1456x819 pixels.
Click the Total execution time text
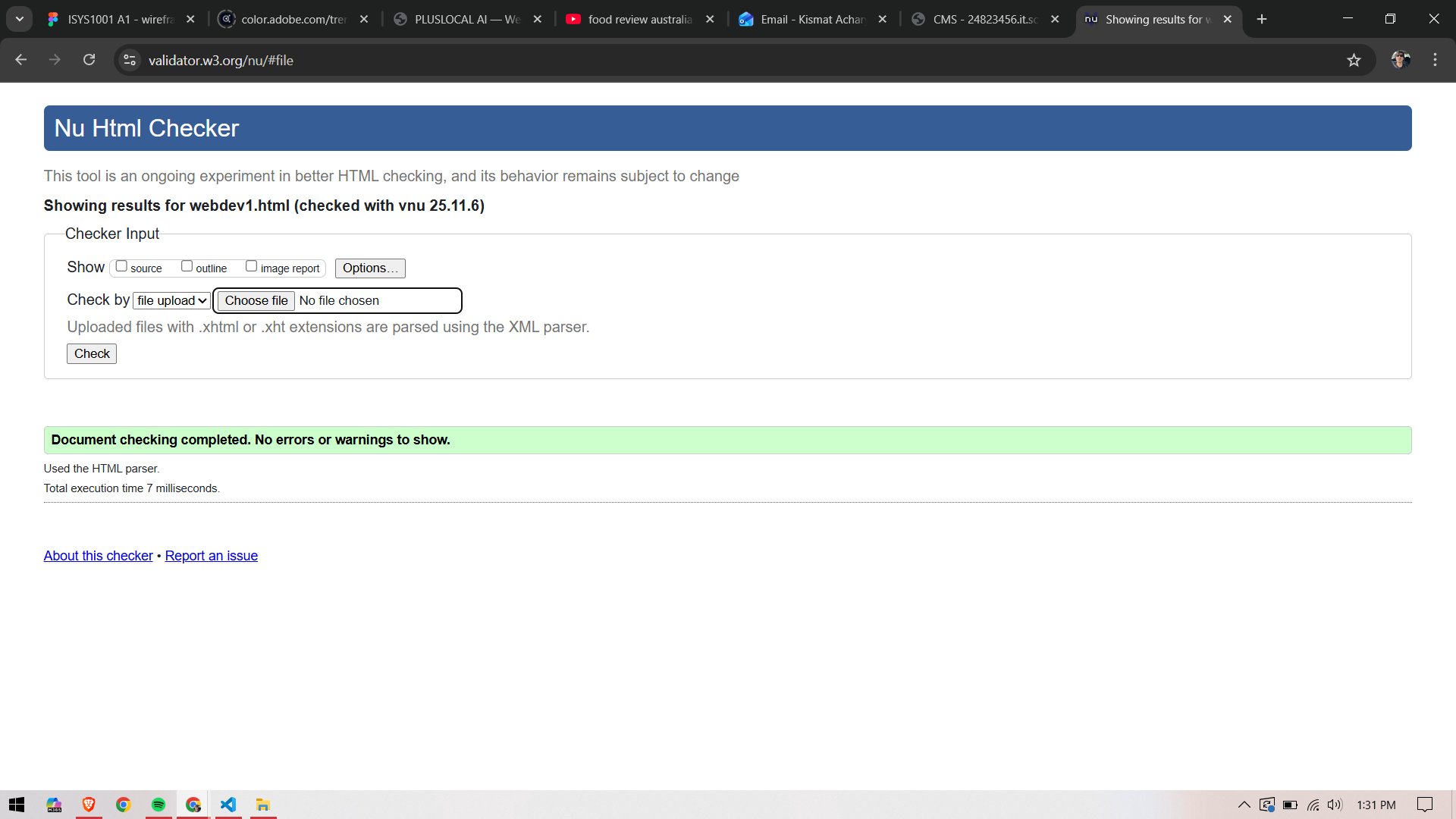[x=132, y=488]
